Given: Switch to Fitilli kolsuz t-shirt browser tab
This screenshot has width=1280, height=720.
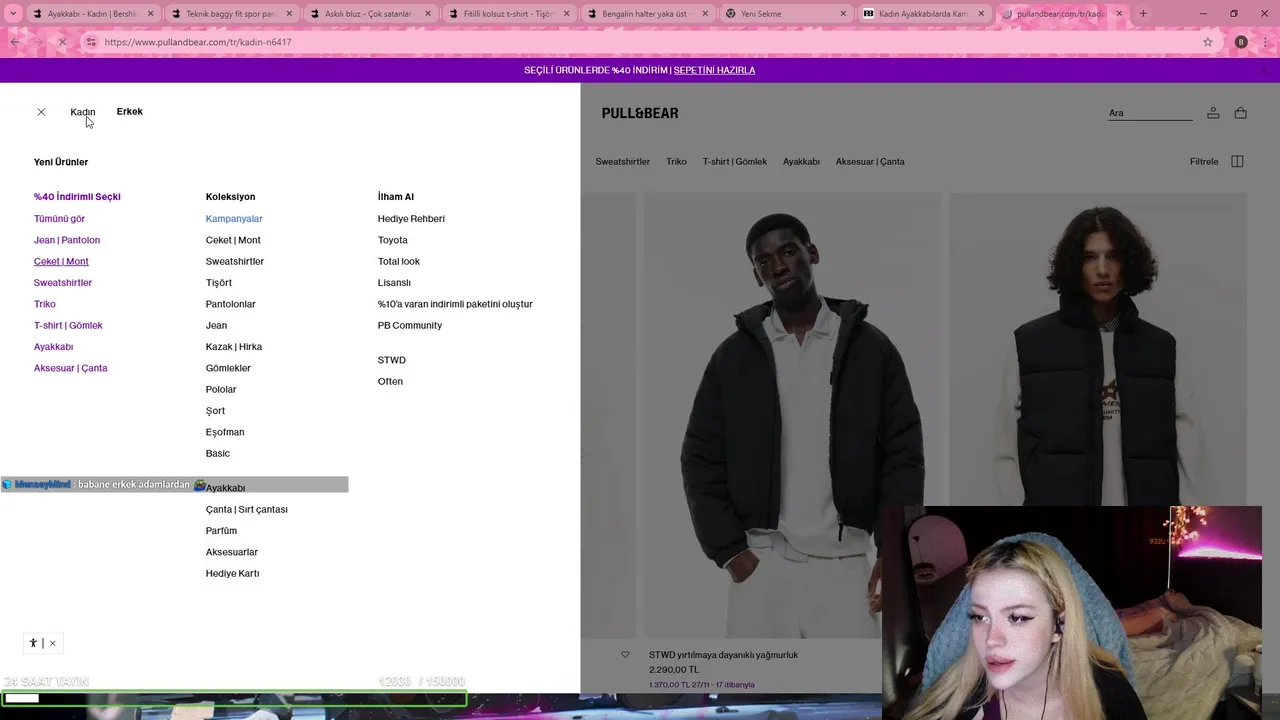Looking at the screenshot, I should click(507, 14).
